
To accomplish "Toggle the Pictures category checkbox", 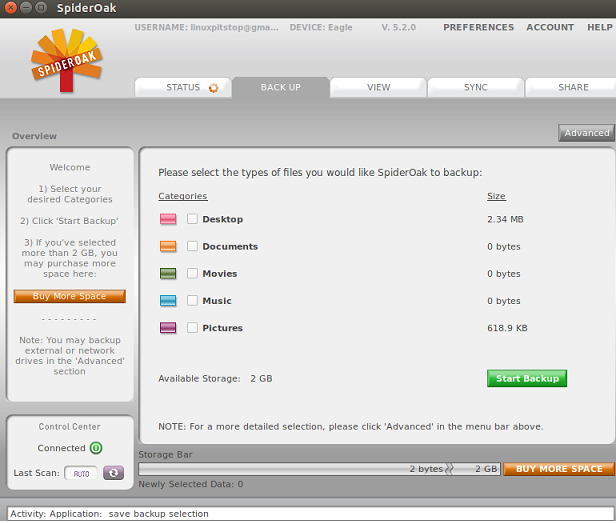I will [x=192, y=328].
